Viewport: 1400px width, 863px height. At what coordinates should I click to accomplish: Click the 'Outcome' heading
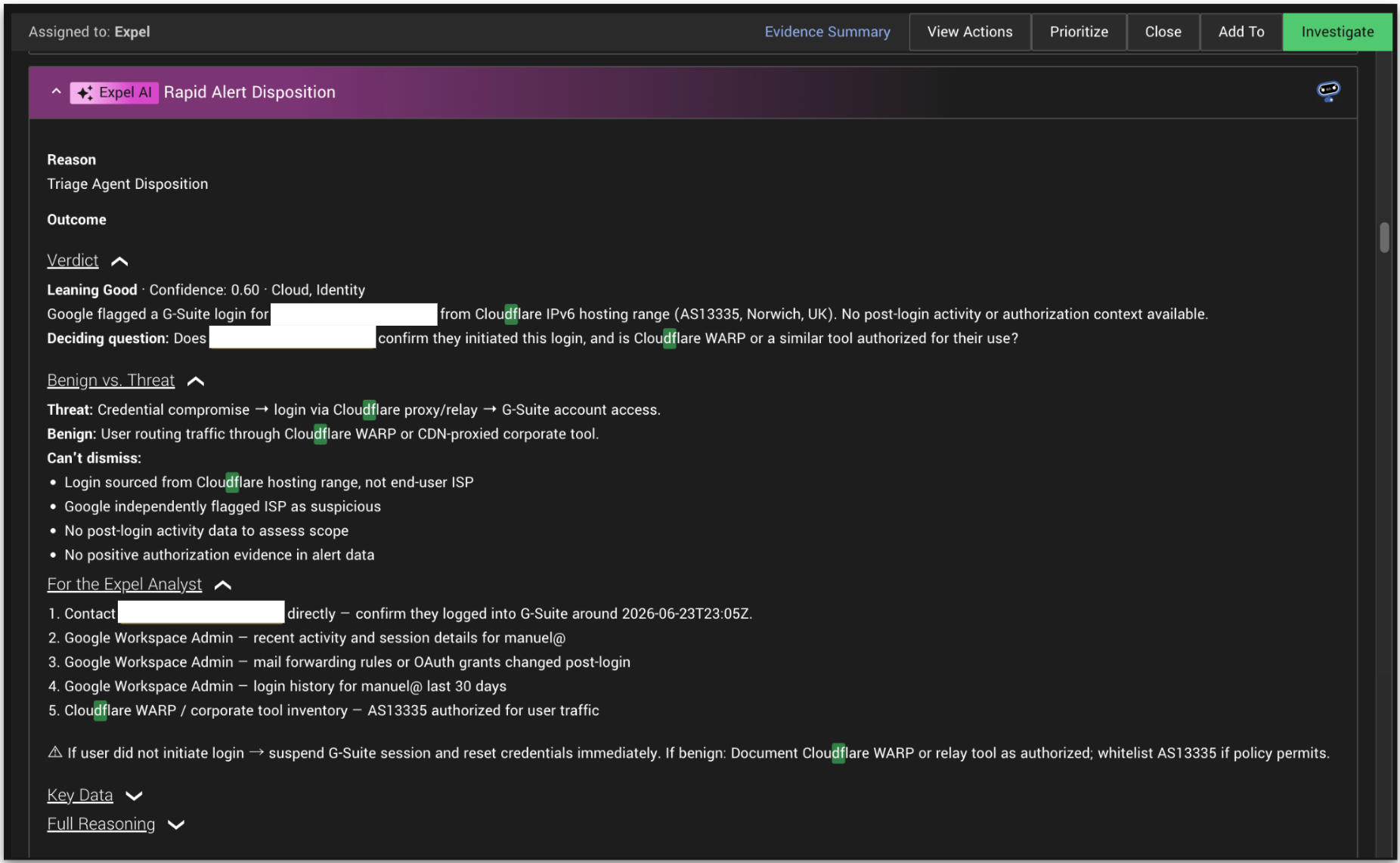77,220
